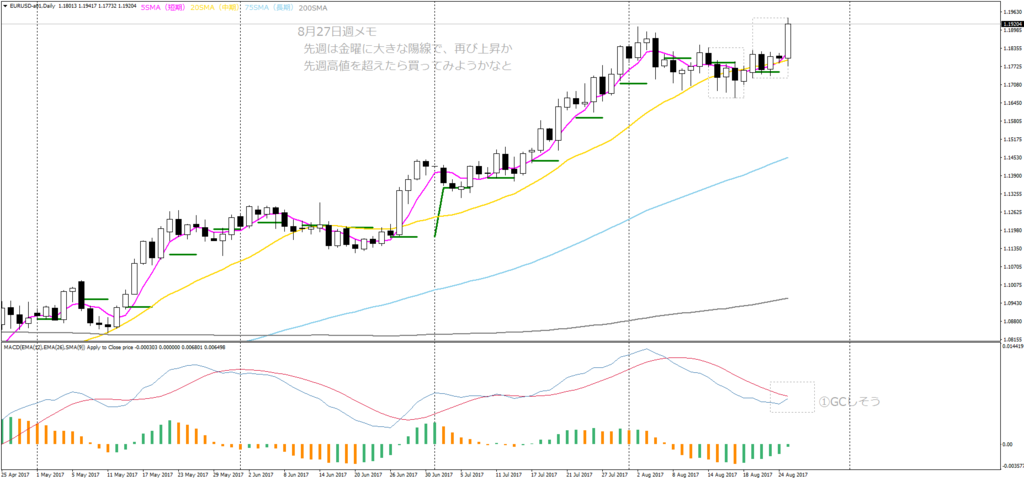Click the memo line starting 先週は金曜に
This screenshot has width=1024, height=481.
[x=408, y=49]
